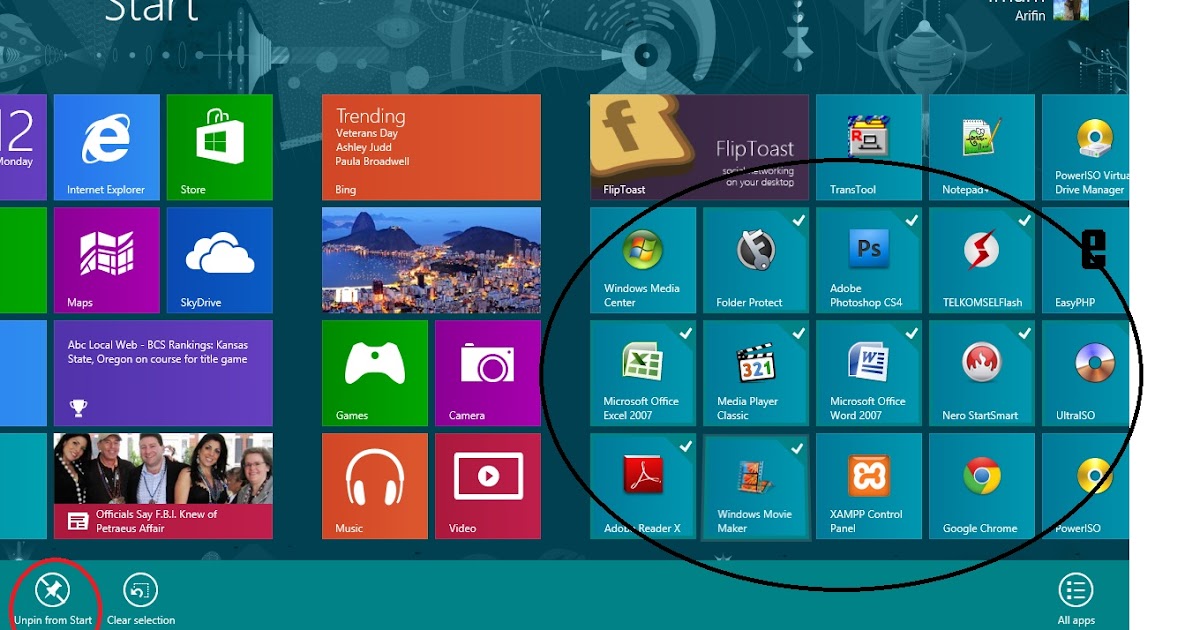Image resolution: width=1200 pixels, height=630 pixels.
Task: Uncheck the Adobe Reader X checkmark
Action: (x=686, y=446)
